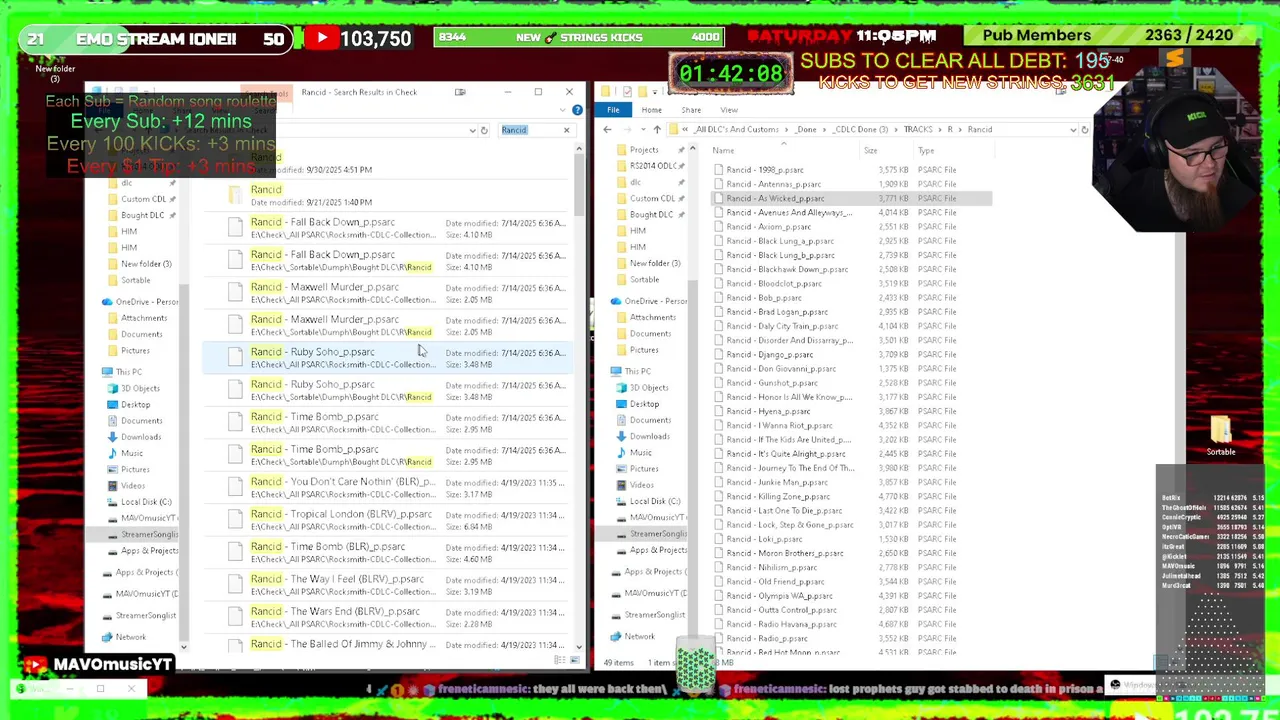Viewport: 1280px width, 720px height.
Task: Sort by the Type column header
Action: (926, 151)
